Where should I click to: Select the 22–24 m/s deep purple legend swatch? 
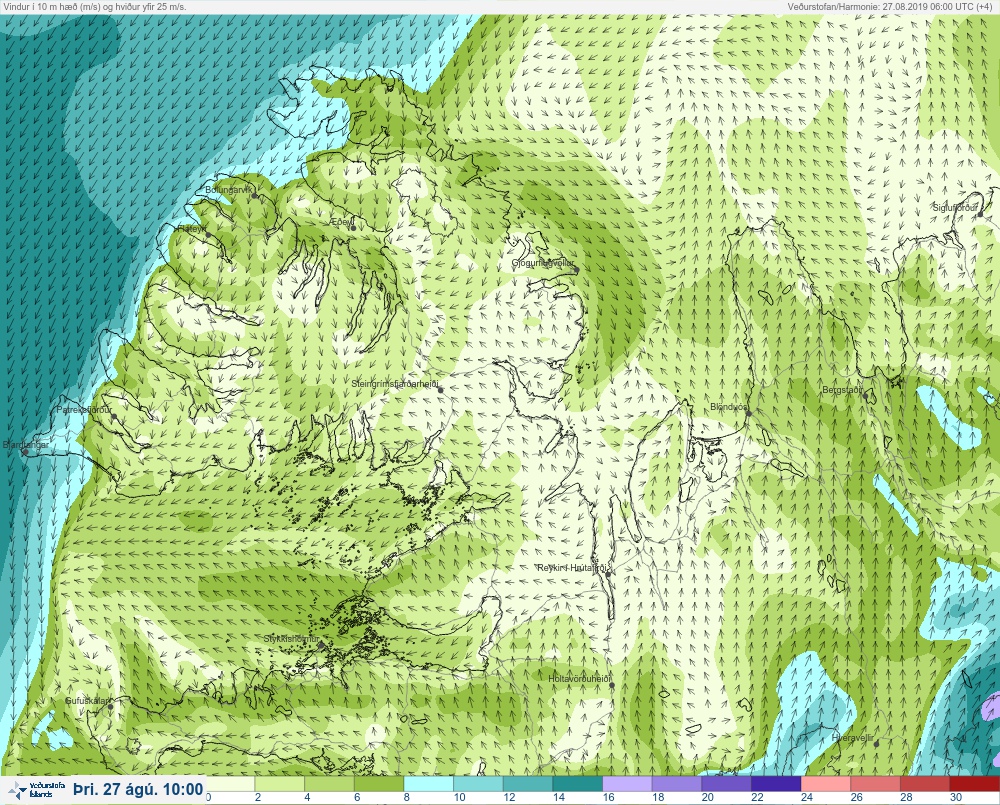(x=776, y=783)
